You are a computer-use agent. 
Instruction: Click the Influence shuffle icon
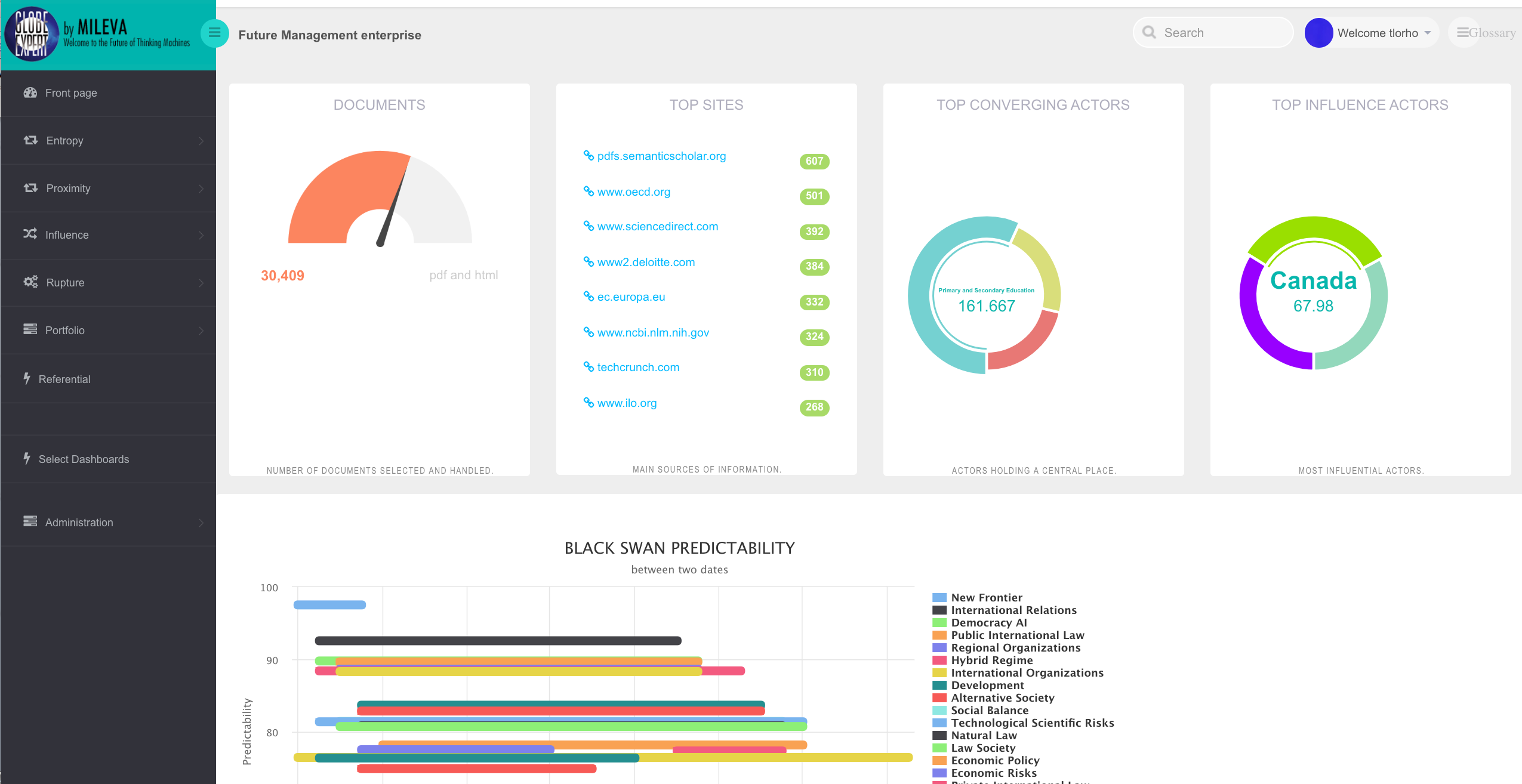(x=30, y=234)
